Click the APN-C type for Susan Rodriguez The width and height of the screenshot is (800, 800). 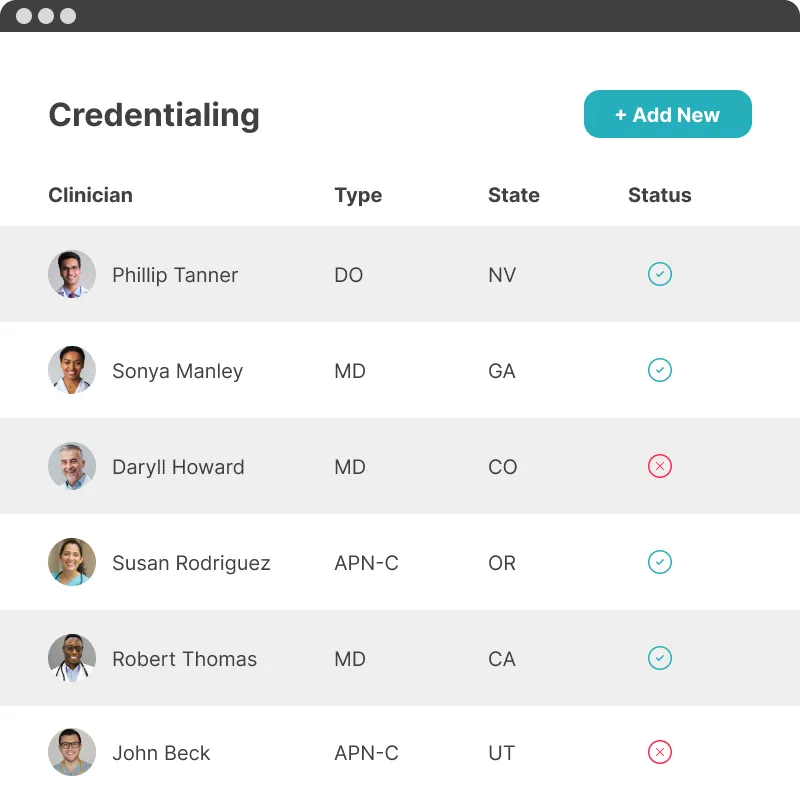(366, 563)
